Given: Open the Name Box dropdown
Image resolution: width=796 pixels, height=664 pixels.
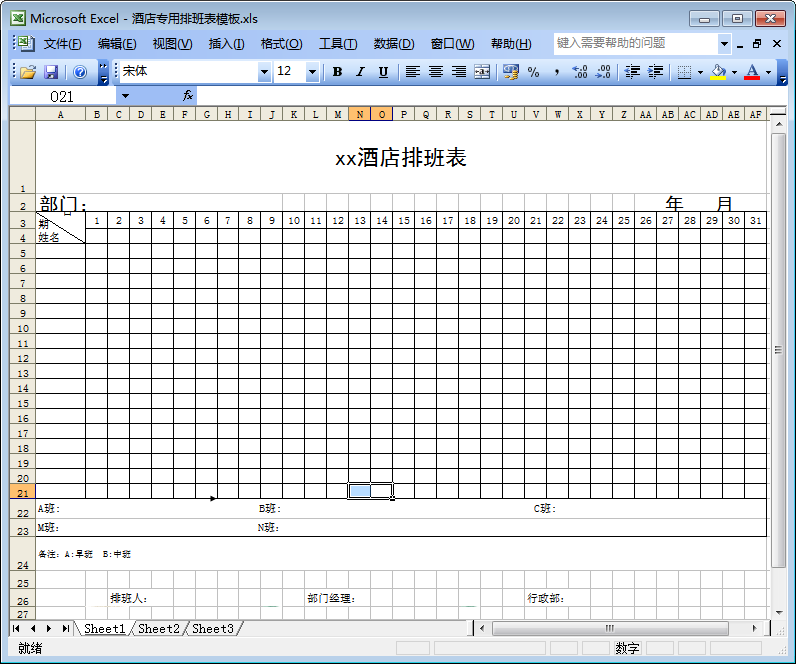Looking at the screenshot, I should 125,96.
